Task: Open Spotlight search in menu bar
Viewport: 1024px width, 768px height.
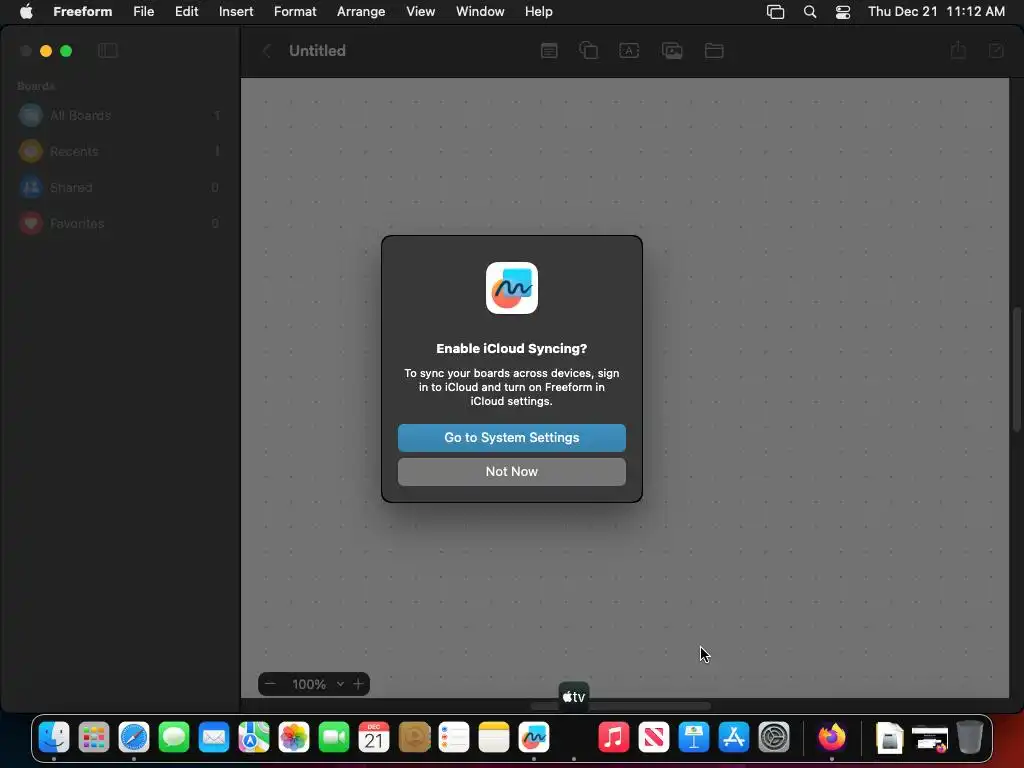Action: tap(810, 12)
